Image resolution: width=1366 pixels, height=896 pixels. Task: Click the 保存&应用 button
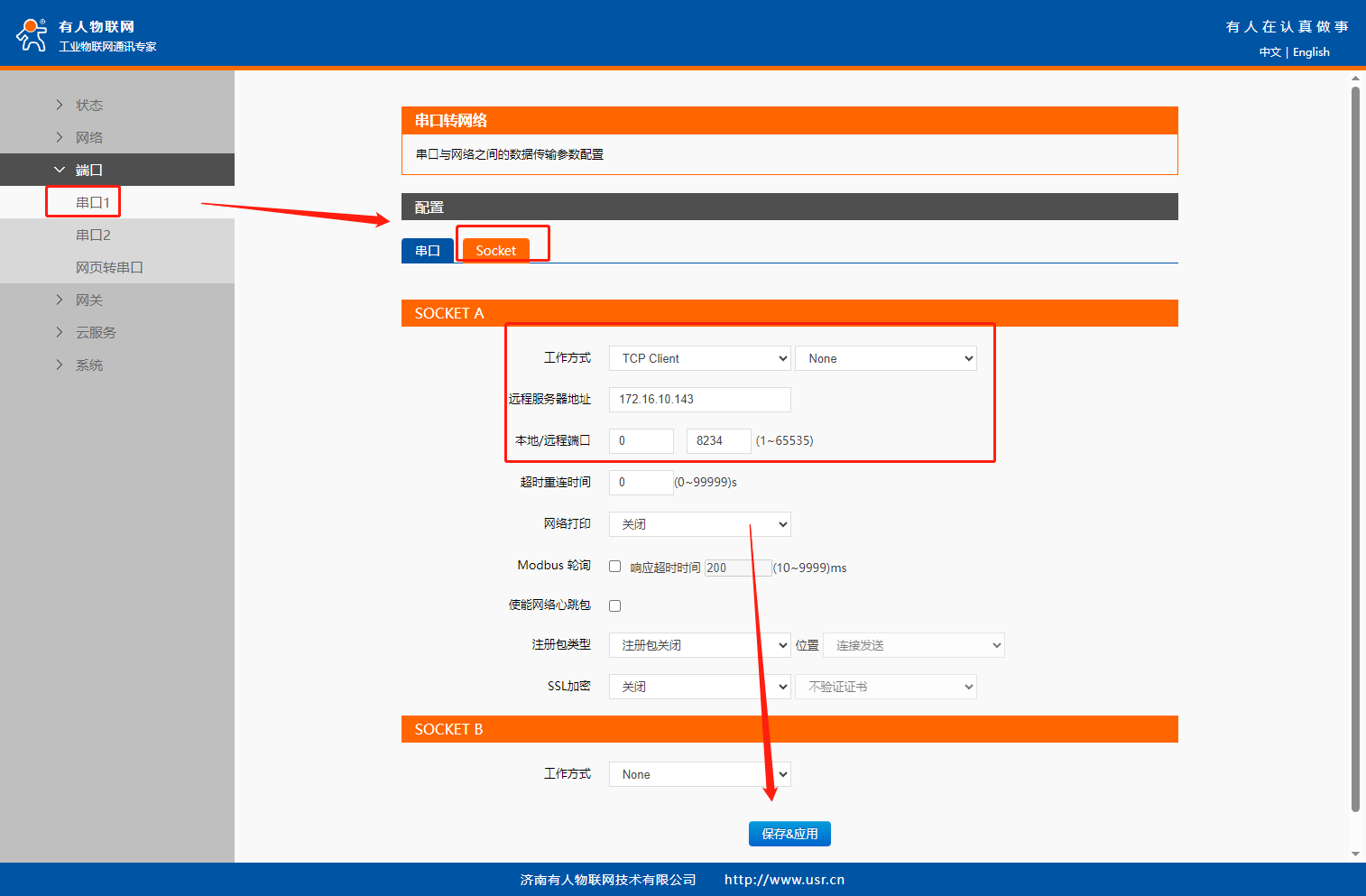(789, 834)
